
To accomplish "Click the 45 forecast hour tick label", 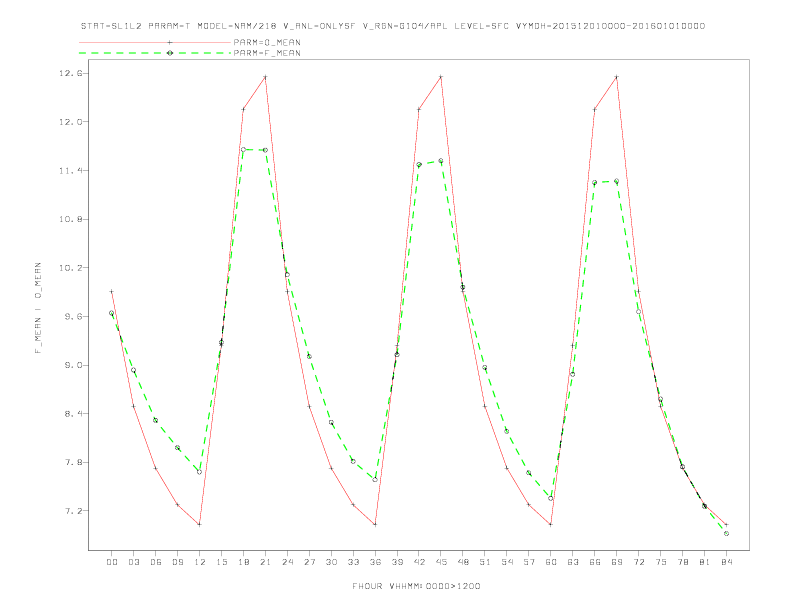I will [x=441, y=562].
